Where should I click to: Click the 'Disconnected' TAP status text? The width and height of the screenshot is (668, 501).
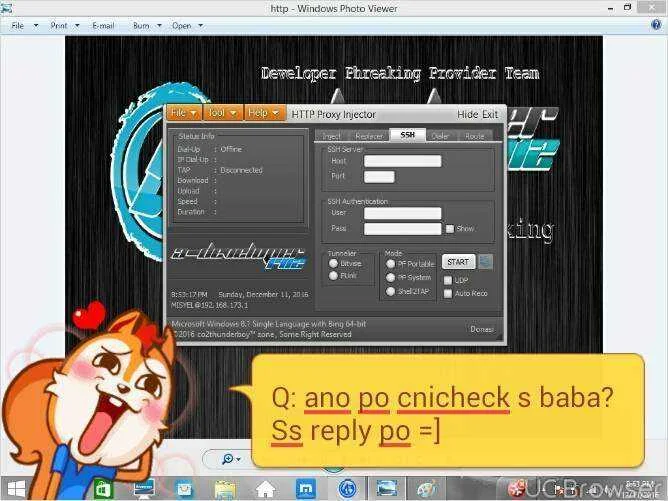[x=241, y=170]
